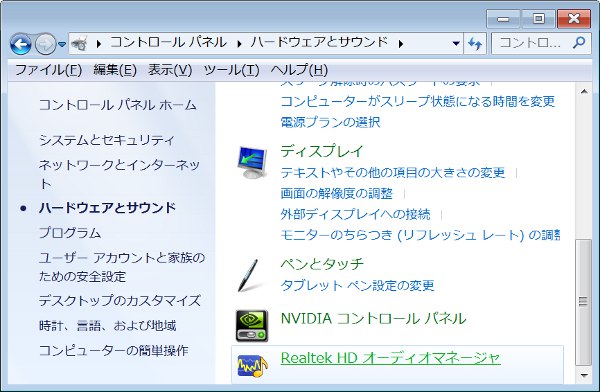Click the Pen and Touch stylus icon
The width and height of the screenshot is (600, 392).
click(248, 275)
